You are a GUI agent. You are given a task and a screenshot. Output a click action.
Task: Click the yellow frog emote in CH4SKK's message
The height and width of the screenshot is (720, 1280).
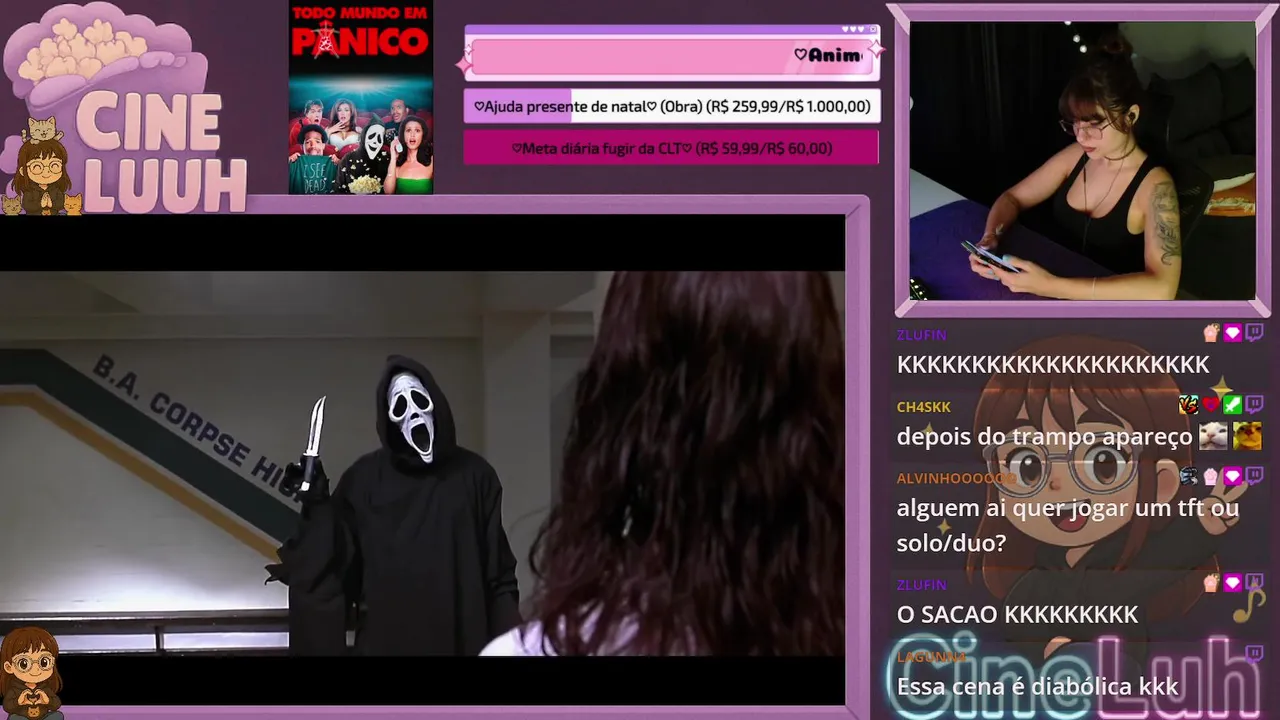[x=1247, y=436]
